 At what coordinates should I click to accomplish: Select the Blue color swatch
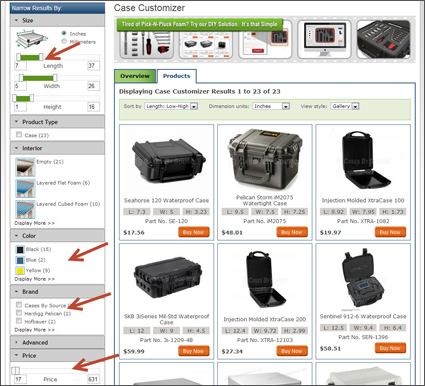20,260
